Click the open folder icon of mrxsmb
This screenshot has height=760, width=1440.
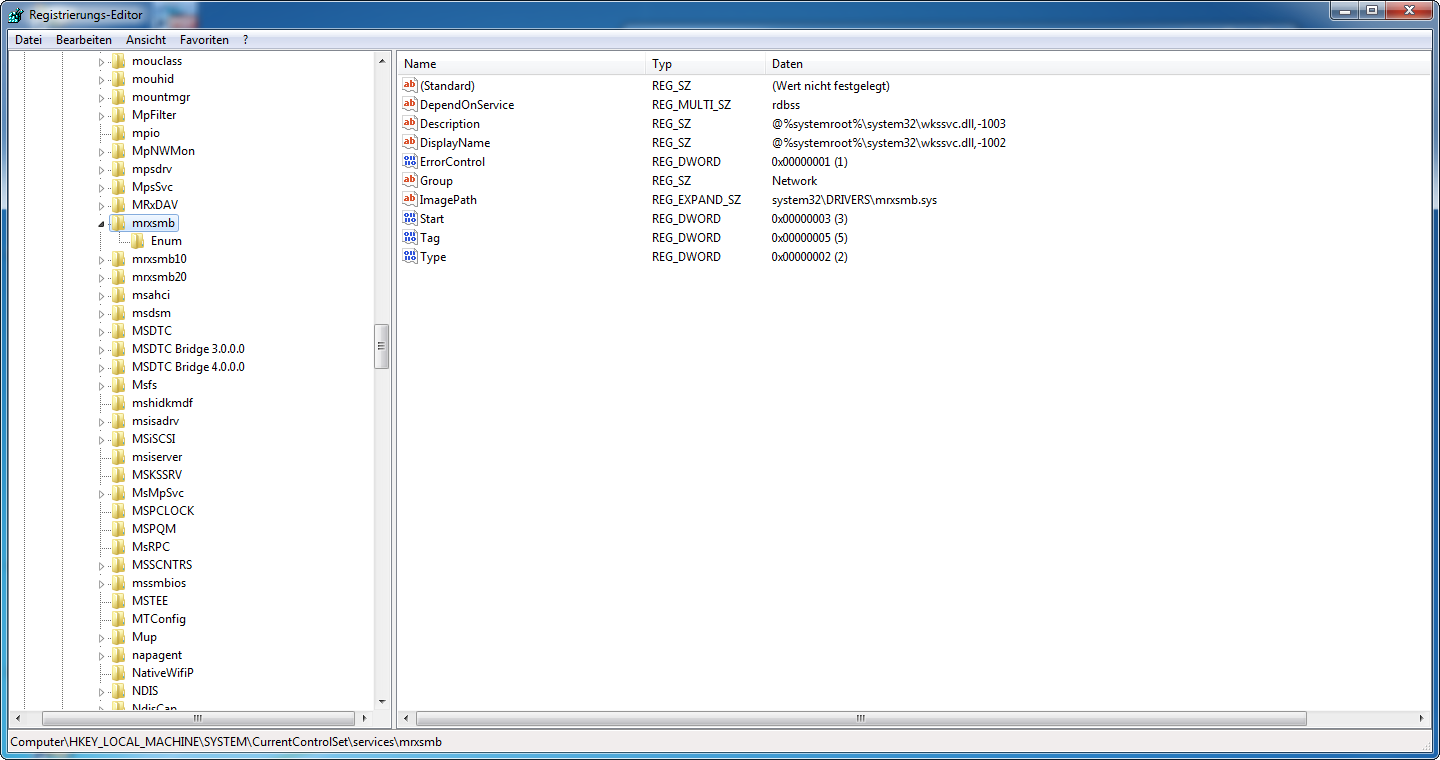click(x=118, y=223)
